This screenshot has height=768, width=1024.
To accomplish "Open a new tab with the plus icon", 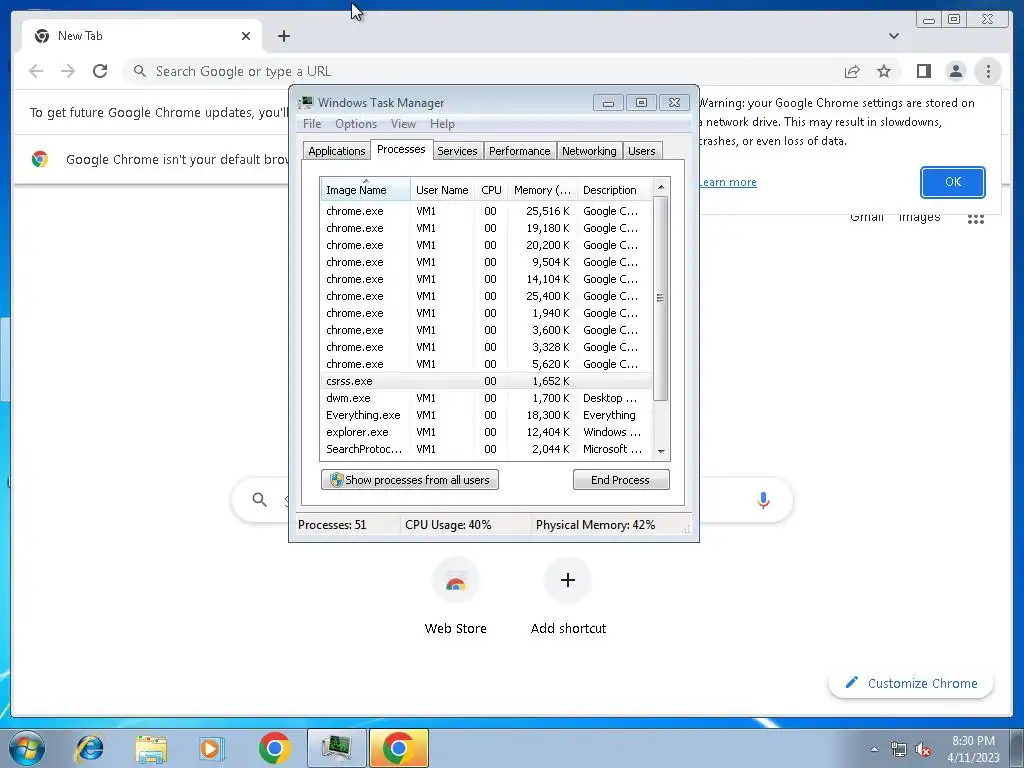I will tap(283, 36).
